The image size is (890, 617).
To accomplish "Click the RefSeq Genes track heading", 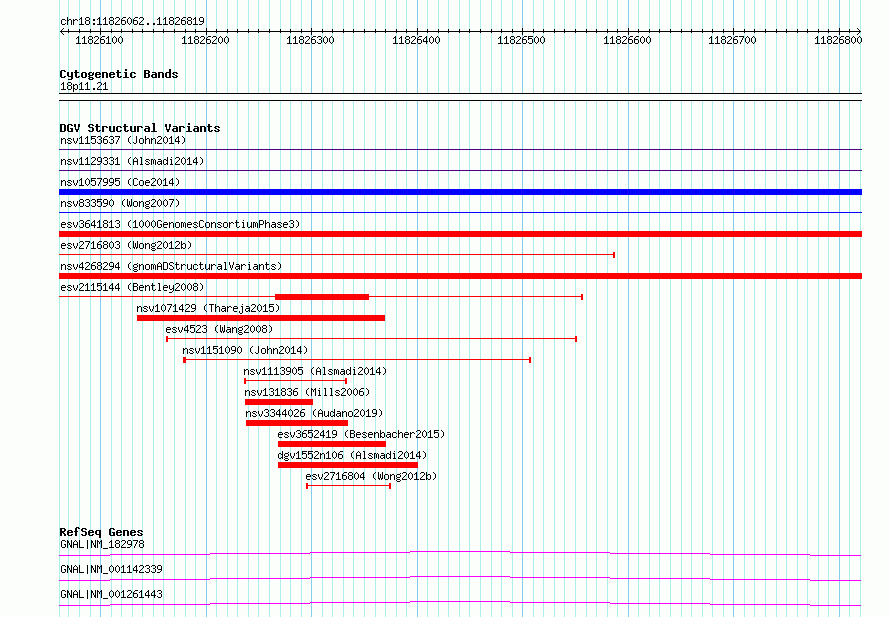I will click(x=101, y=532).
